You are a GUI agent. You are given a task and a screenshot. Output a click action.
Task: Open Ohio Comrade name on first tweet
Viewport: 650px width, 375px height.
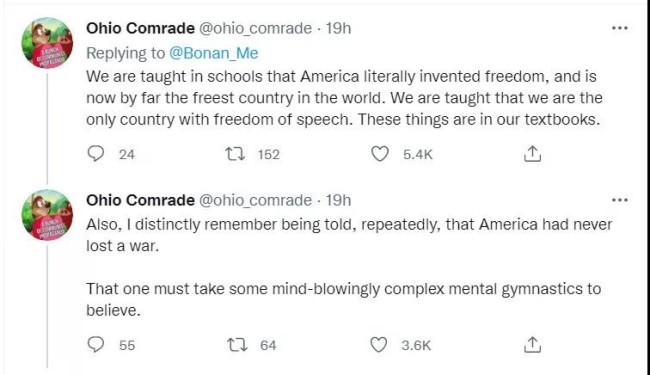[140, 28]
